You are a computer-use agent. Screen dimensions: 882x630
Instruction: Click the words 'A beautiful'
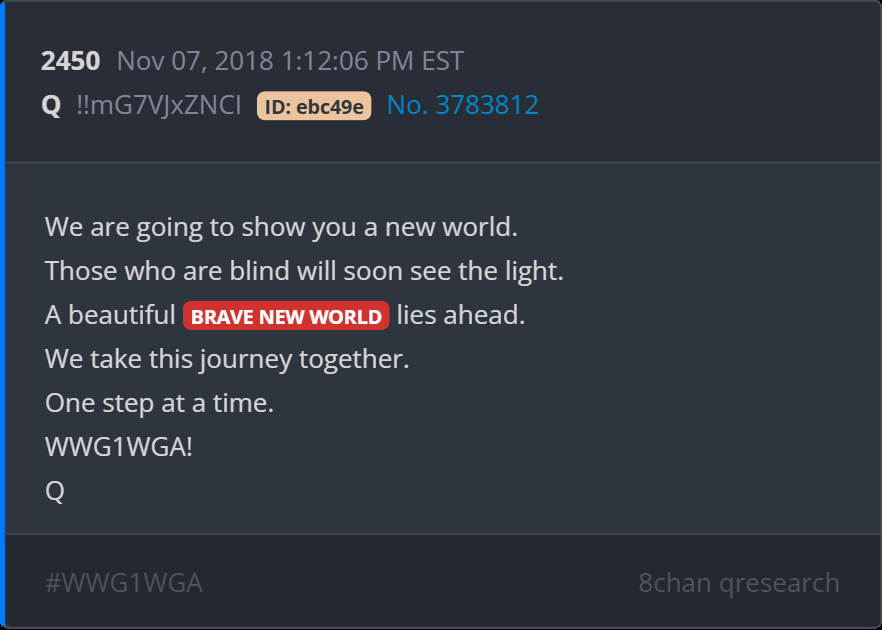[x=110, y=315]
